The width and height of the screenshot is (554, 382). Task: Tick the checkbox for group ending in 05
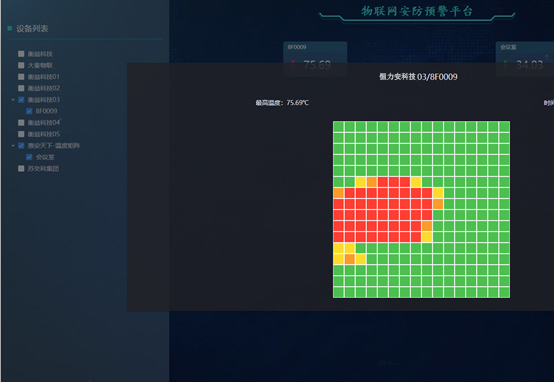click(x=21, y=134)
